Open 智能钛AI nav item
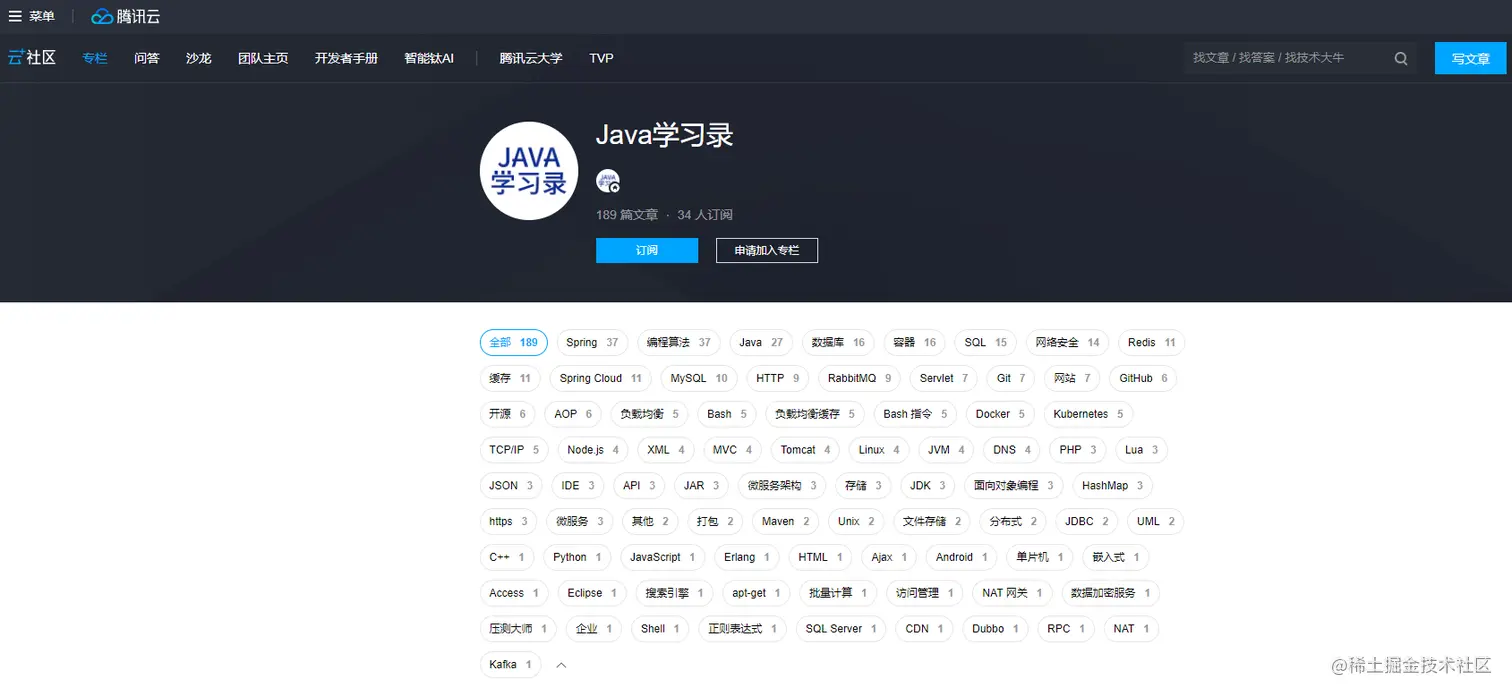The image size is (1512, 696). (429, 58)
